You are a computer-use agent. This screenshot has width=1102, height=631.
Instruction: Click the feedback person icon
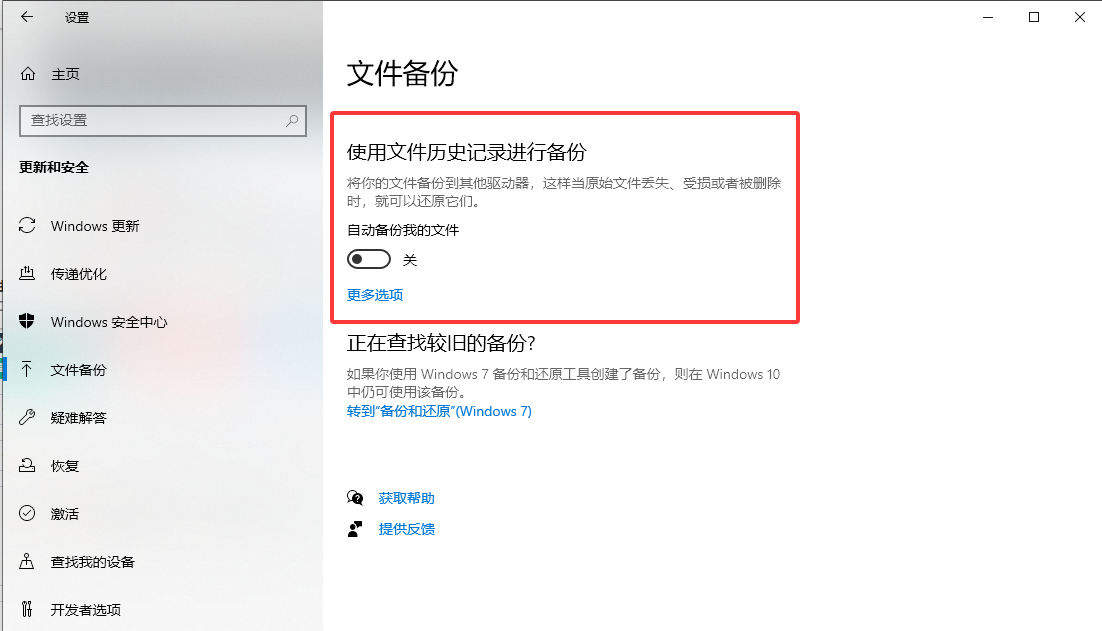coord(355,529)
